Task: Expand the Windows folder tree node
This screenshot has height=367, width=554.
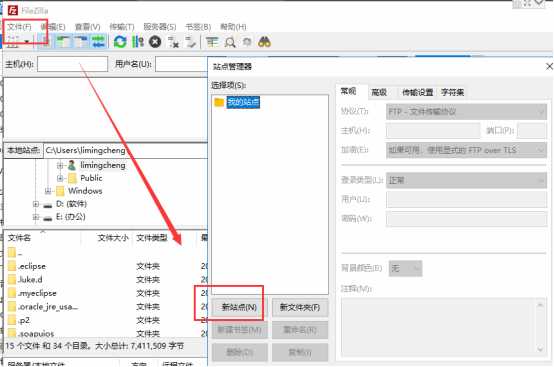Action: coord(48,191)
